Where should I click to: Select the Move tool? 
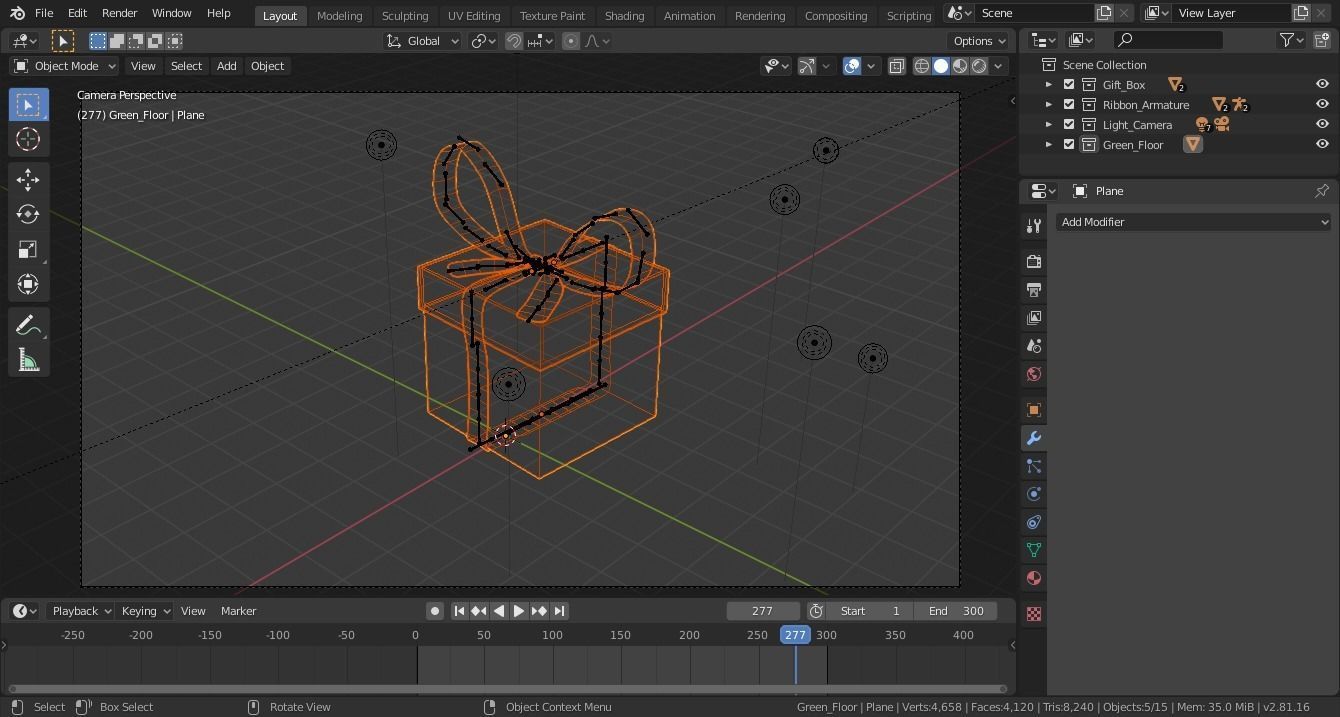pos(28,179)
